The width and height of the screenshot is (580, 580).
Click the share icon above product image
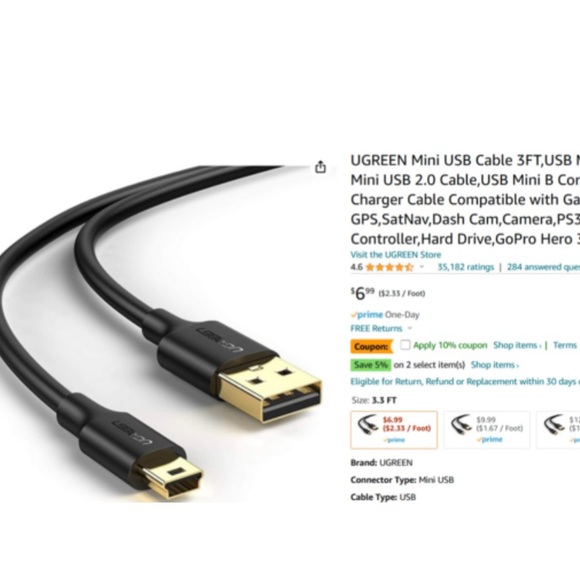tap(320, 167)
